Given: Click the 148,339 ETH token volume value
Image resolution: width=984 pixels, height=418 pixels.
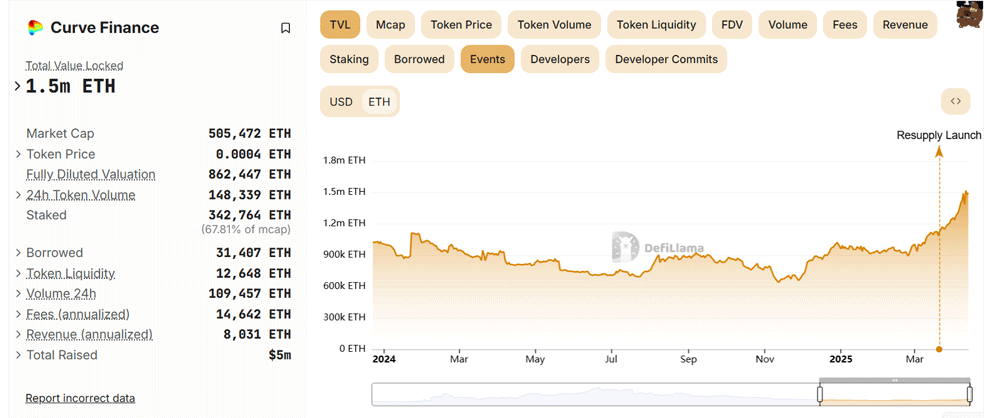Looking at the screenshot, I should pos(250,195).
